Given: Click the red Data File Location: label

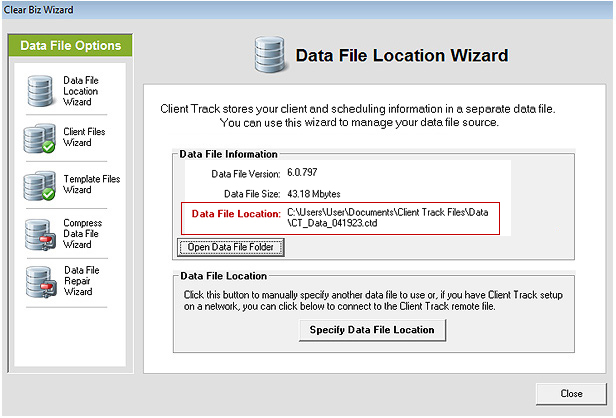Looking at the screenshot, I should pyautogui.click(x=236, y=214).
